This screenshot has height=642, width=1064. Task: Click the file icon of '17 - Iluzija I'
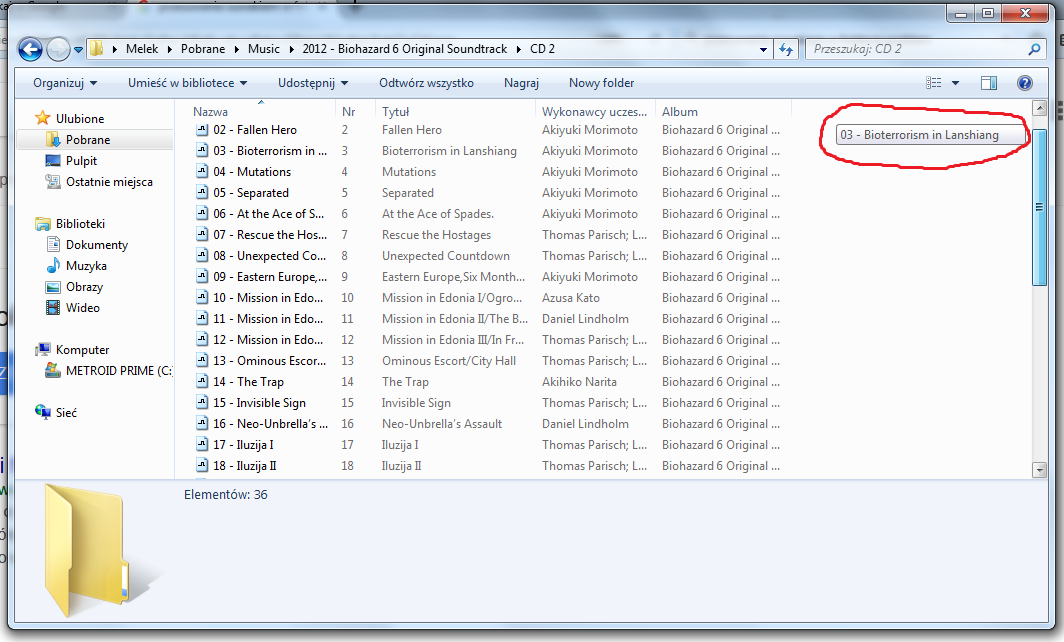point(202,445)
